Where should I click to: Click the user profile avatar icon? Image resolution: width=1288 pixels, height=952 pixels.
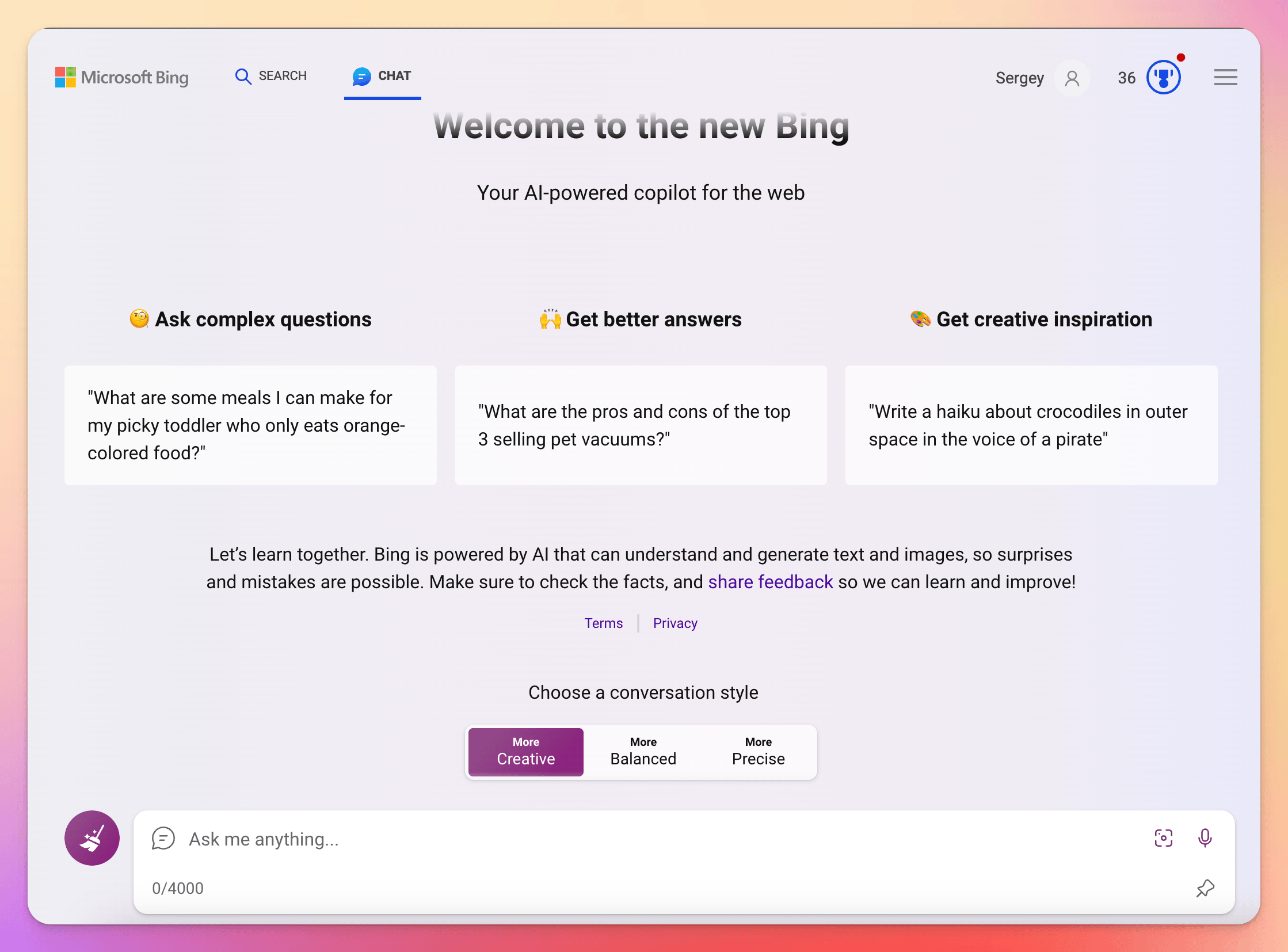(x=1071, y=78)
